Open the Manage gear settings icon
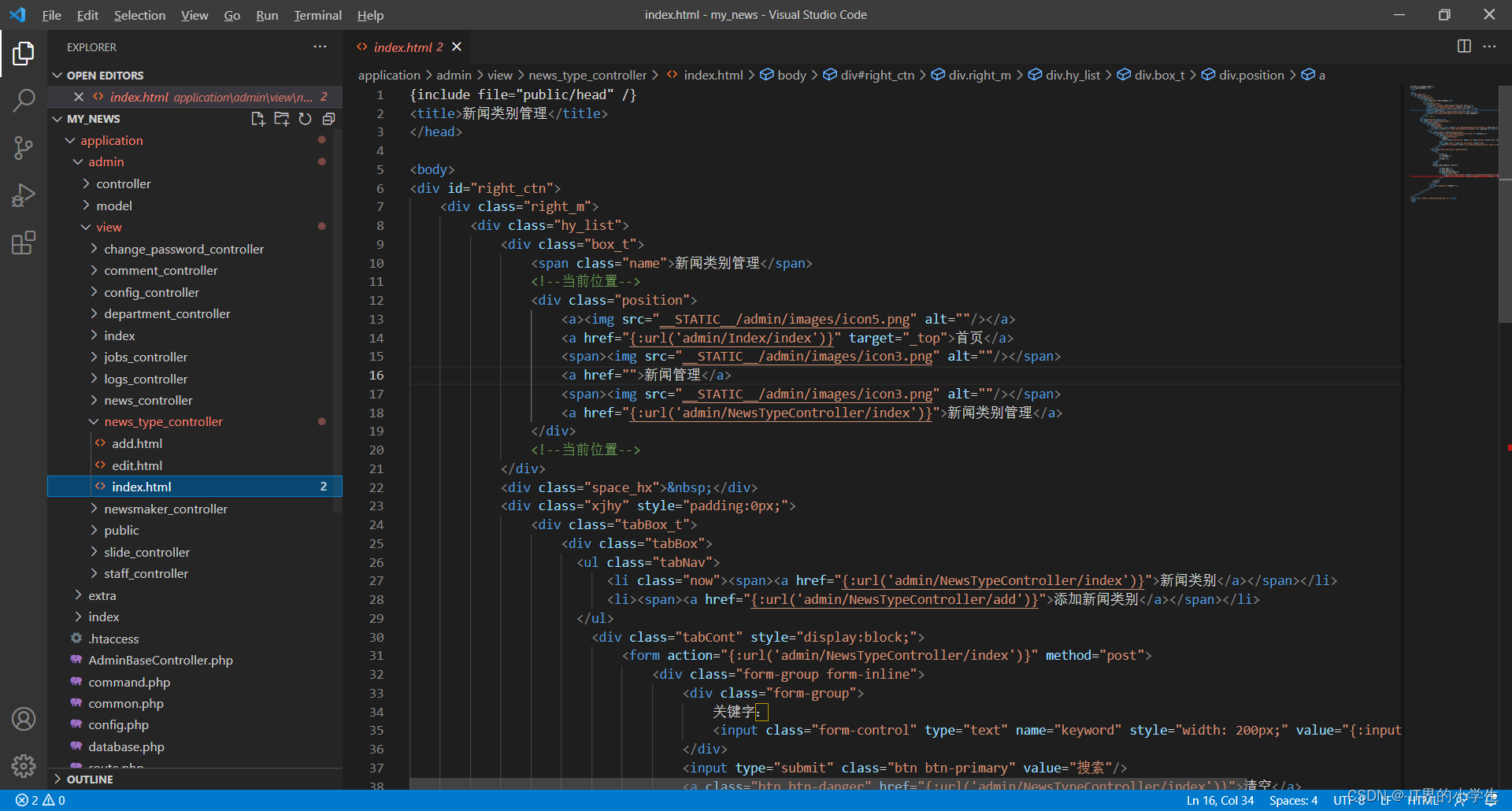1512x811 pixels. (24, 765)
